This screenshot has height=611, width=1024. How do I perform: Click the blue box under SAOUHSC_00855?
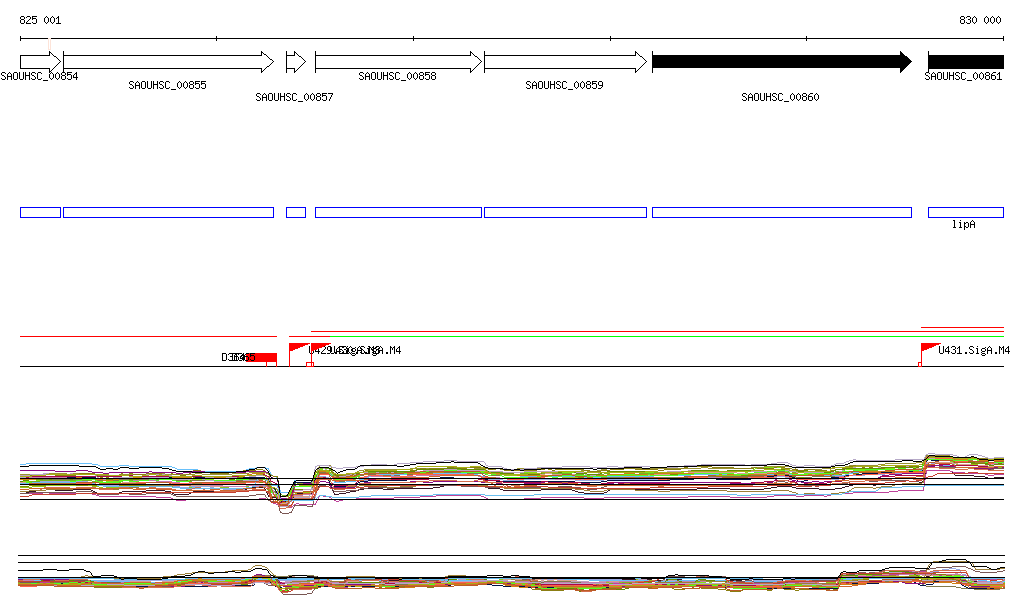point(168,212)
